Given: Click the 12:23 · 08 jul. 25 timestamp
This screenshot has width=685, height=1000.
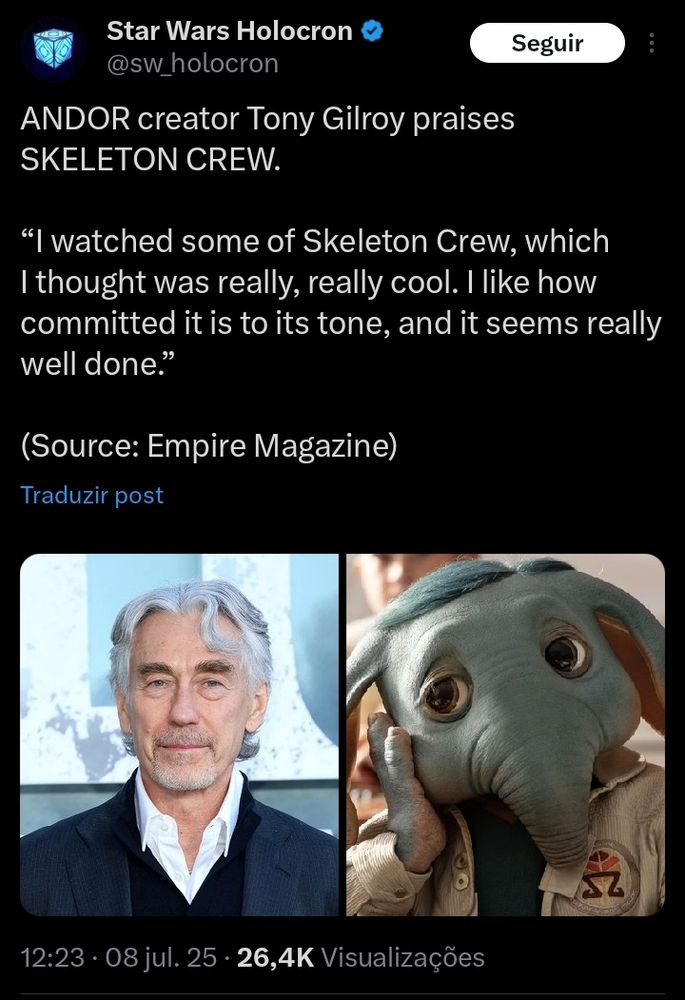Looking at the screenshot, I should point(119,957).
